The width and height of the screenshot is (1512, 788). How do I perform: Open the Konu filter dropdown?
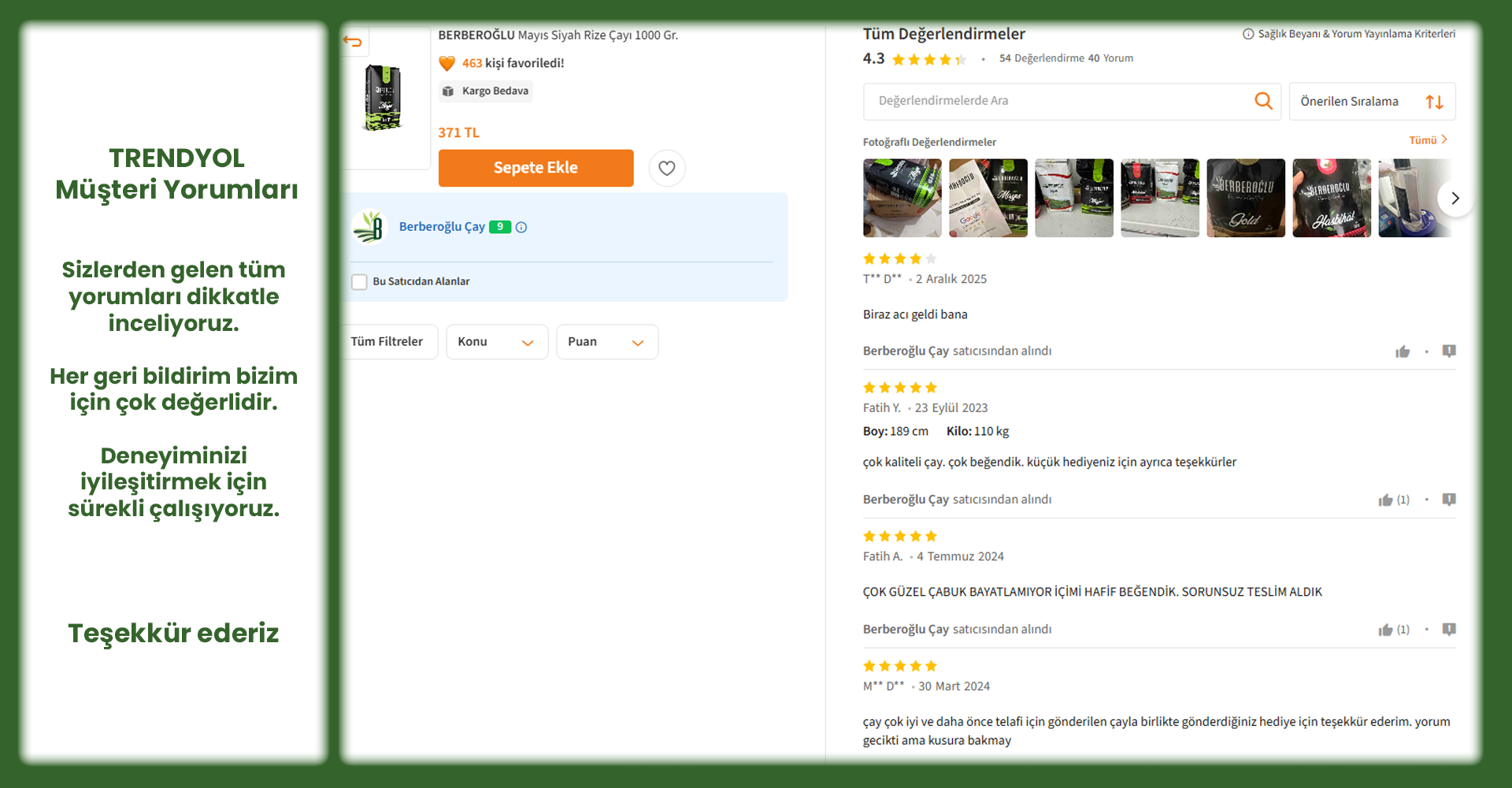497,342
